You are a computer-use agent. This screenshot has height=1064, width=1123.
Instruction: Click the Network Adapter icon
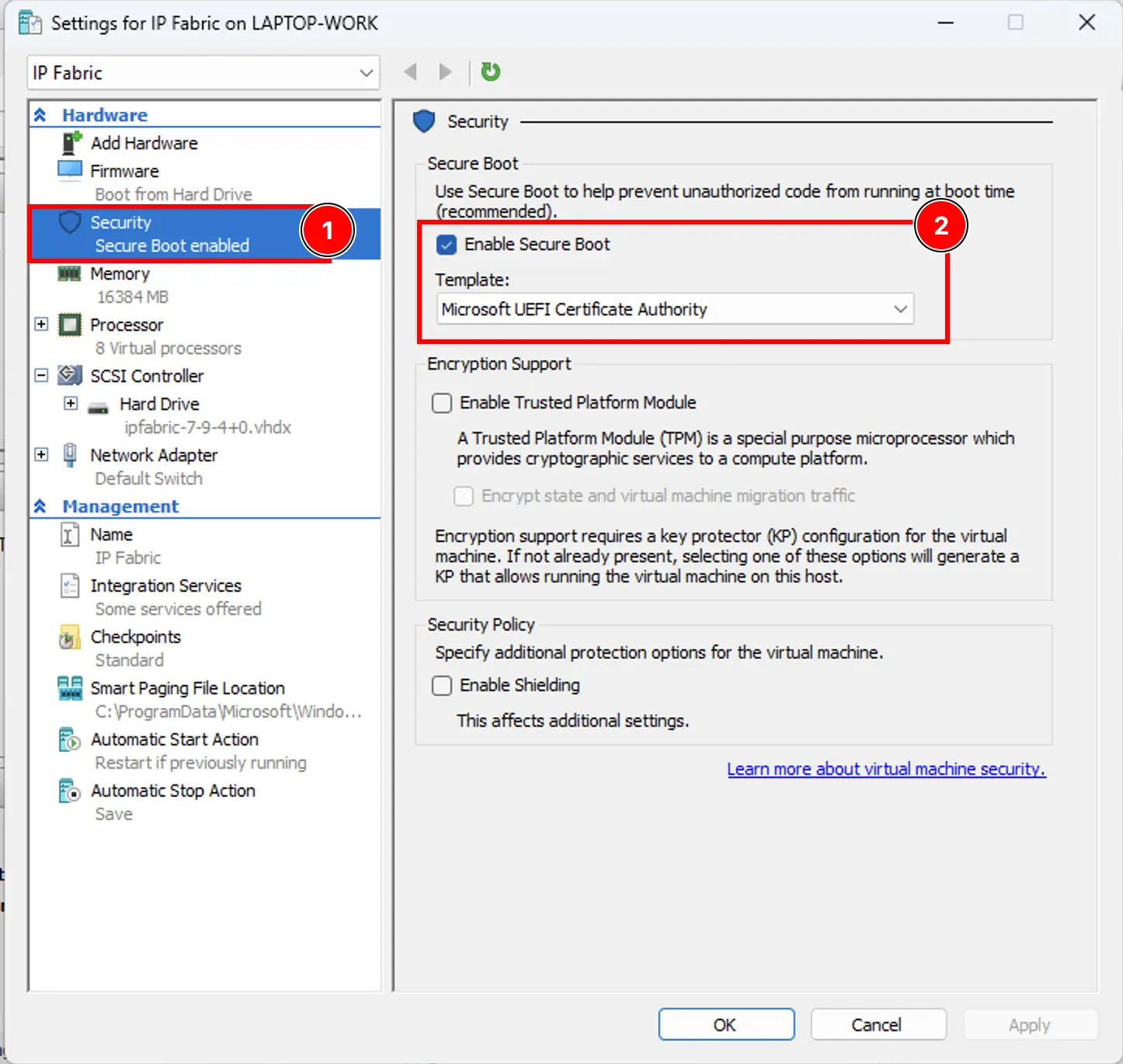point(69,454)
